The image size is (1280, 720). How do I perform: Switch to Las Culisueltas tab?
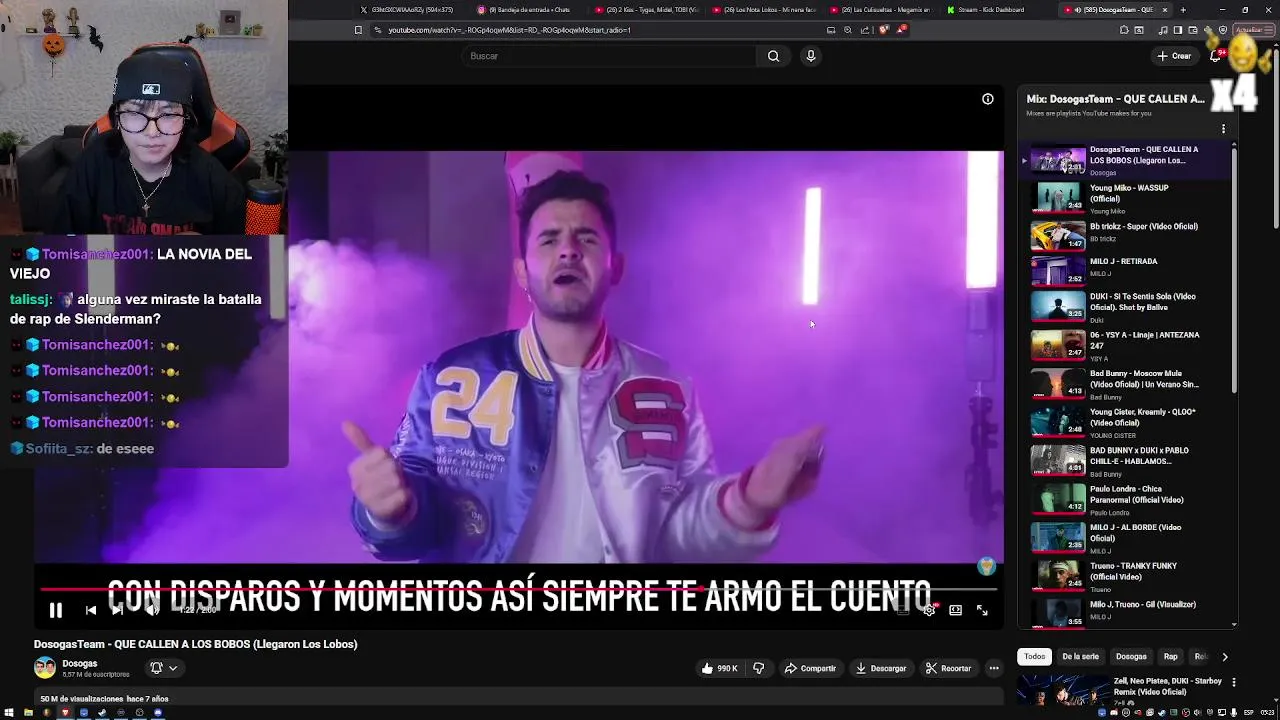point(882,10)
